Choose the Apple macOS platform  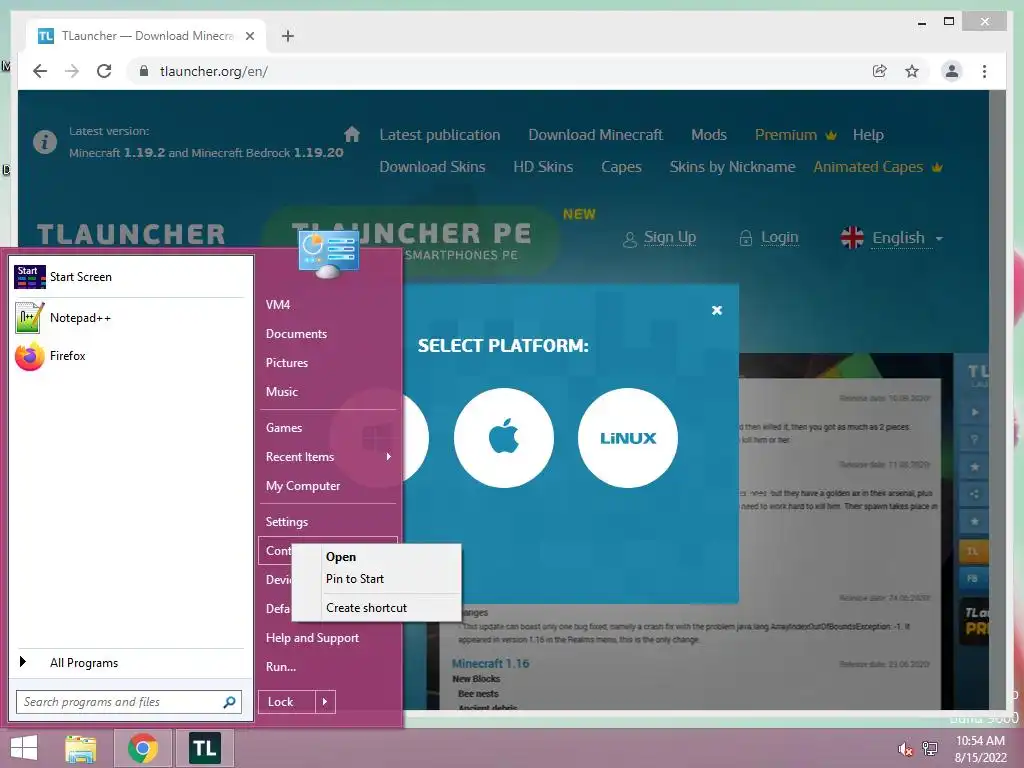[504, 438]
